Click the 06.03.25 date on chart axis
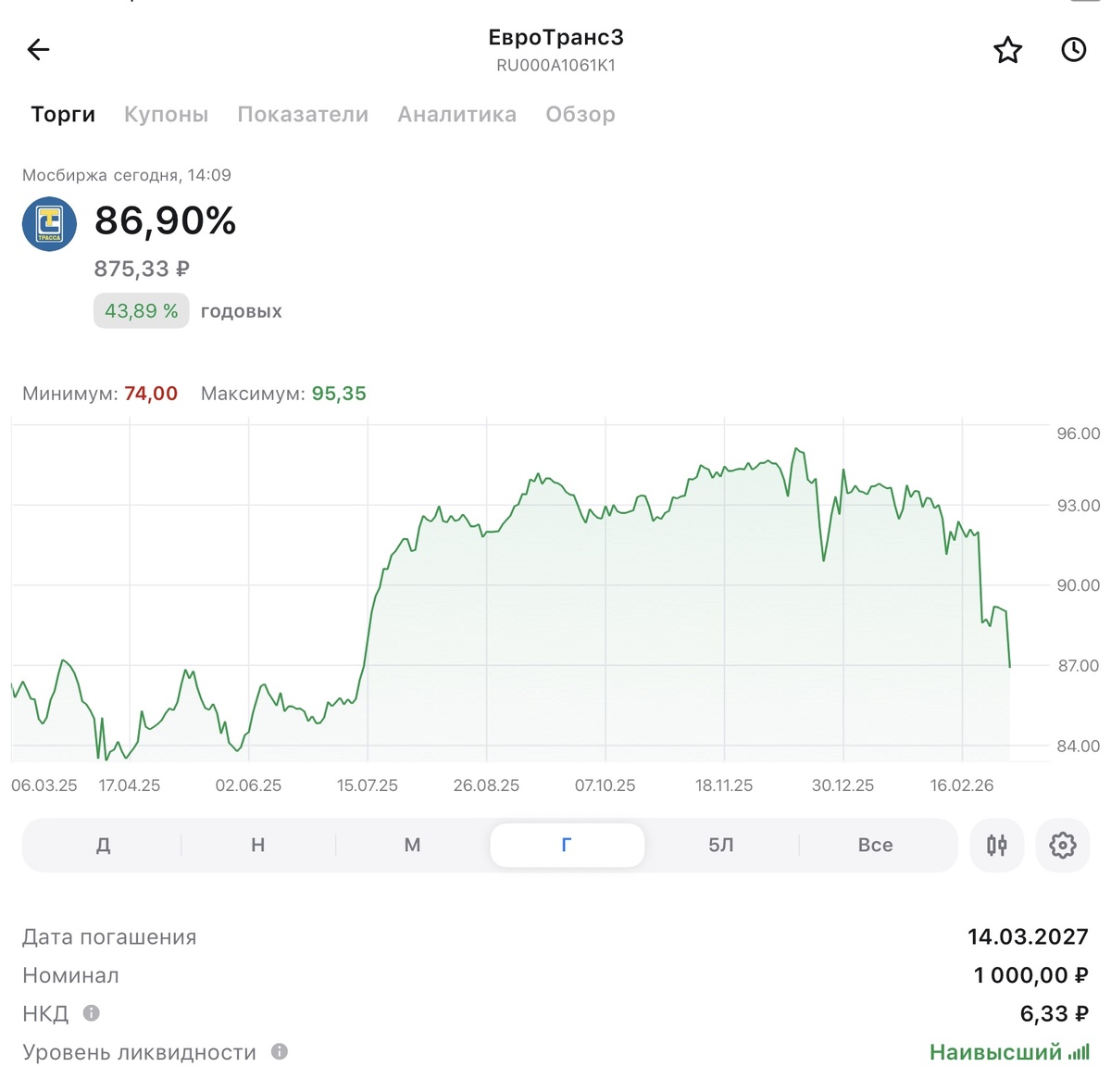The height and width of the screenshot is (1092, 1111). [x=44, y=785]
